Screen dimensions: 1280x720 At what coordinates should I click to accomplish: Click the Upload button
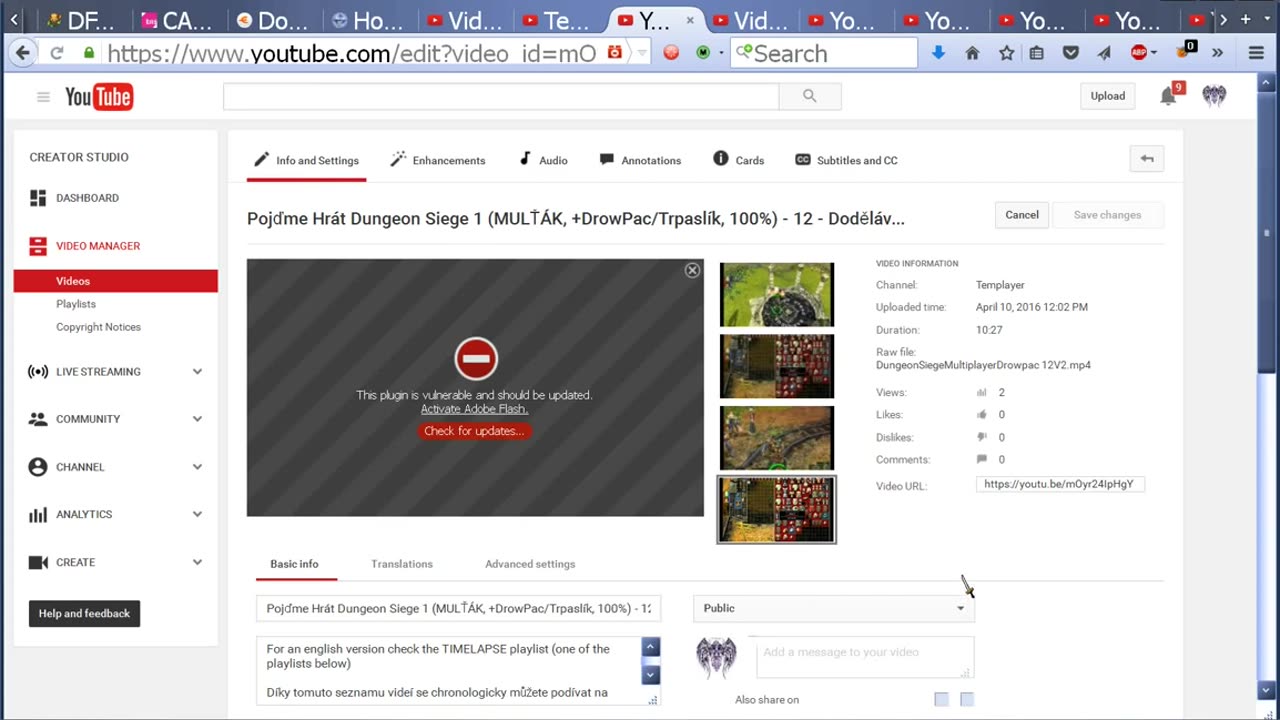[1108, 96]
